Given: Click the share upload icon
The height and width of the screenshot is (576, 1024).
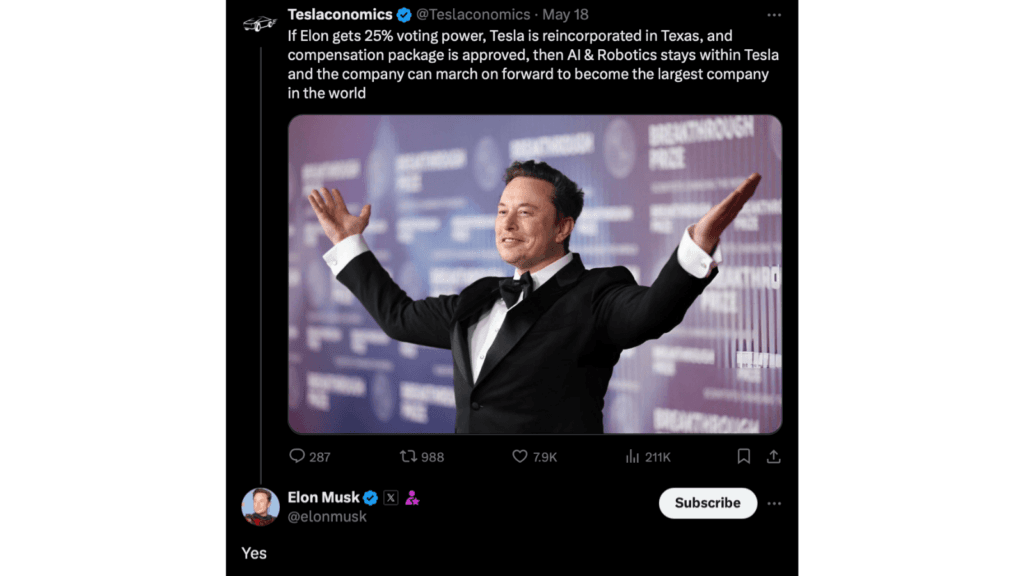Looking at the screenshot, I should (775, 456).
